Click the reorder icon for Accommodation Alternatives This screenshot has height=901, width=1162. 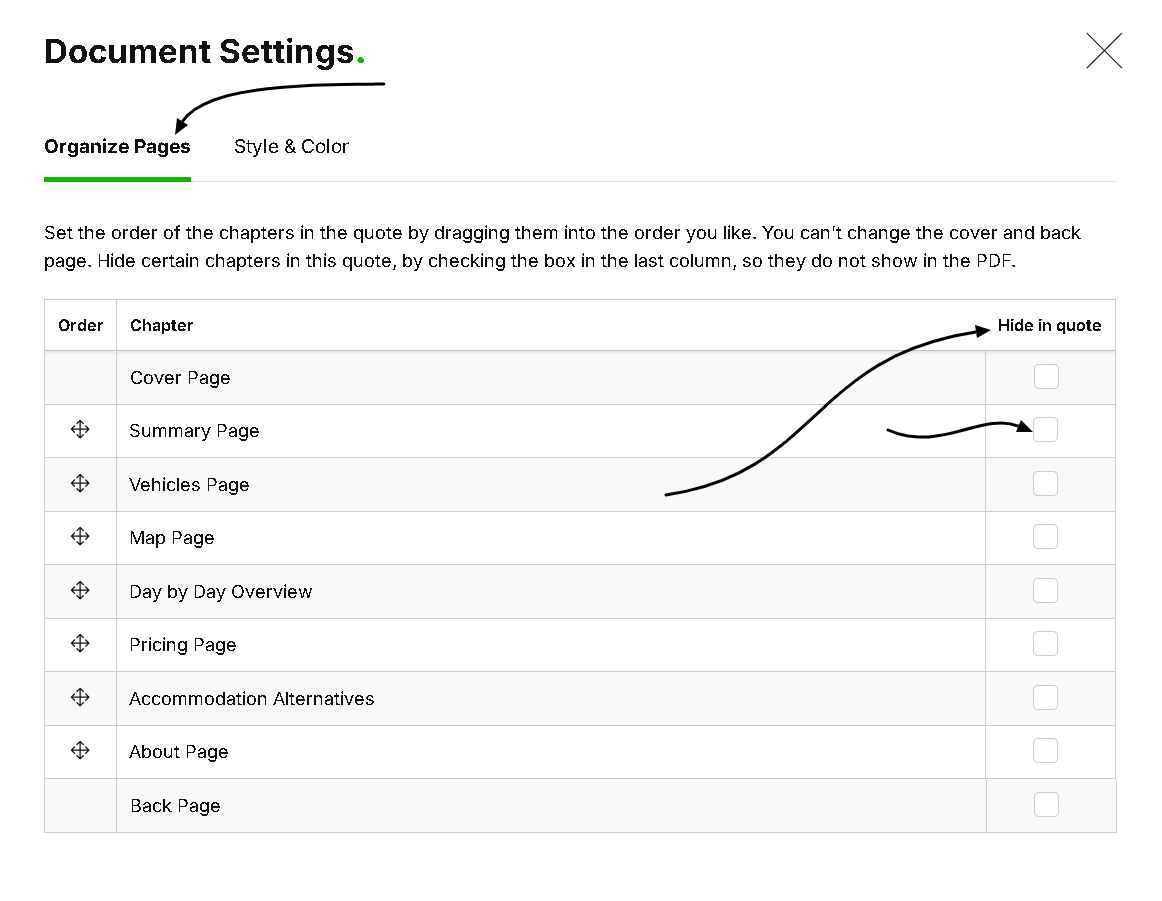80,698
